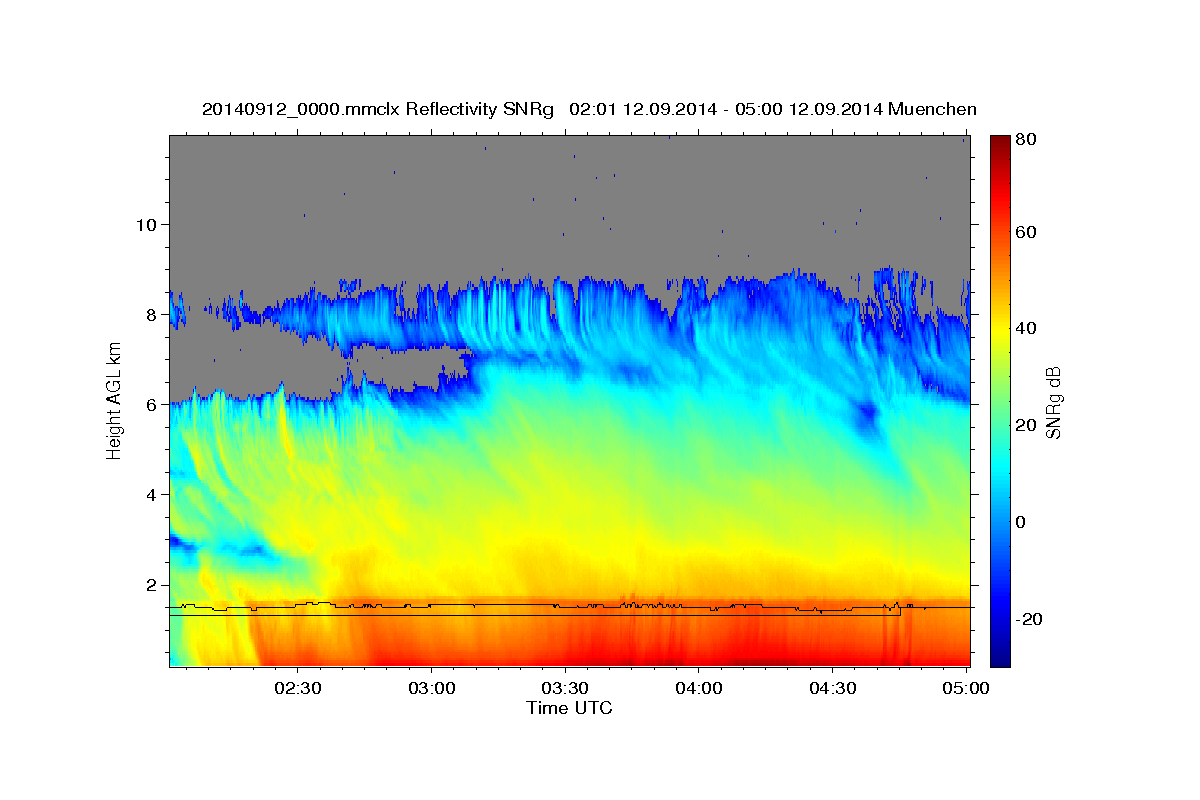Click the height axis label '4'
This screenshot has height=800, width=1200.
(x=150, y=495)
